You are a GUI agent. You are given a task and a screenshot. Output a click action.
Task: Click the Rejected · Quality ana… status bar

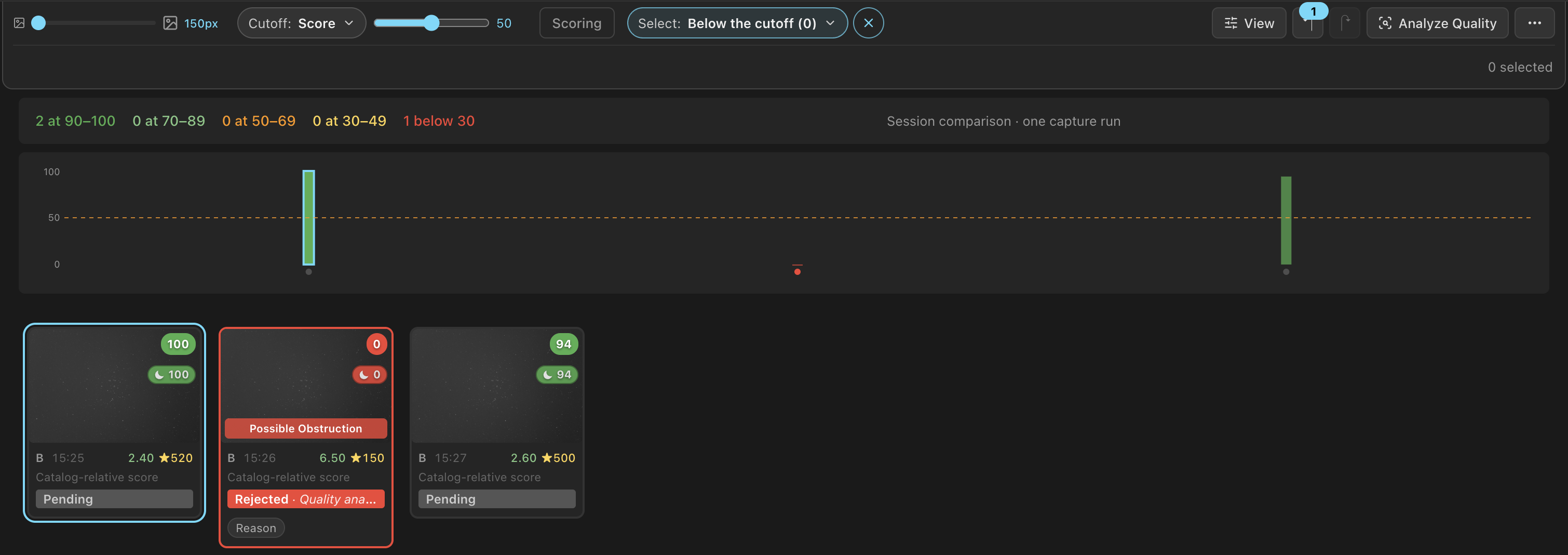pyautogui.click(x=306, y=499)
